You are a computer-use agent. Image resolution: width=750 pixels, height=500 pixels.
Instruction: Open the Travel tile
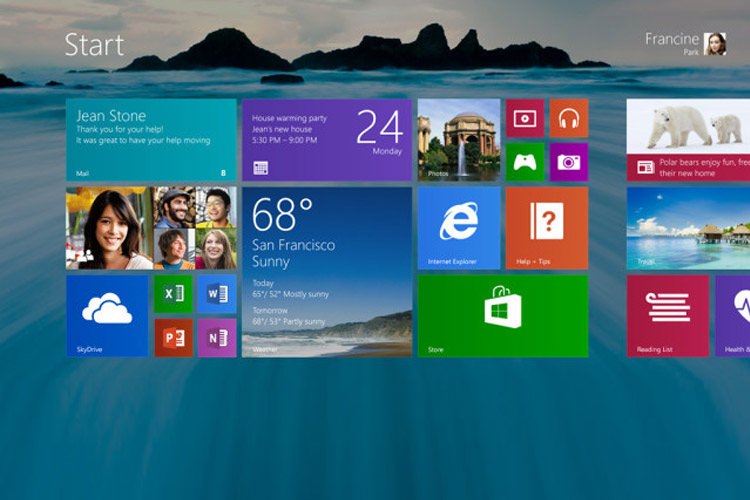coord(688,228)
